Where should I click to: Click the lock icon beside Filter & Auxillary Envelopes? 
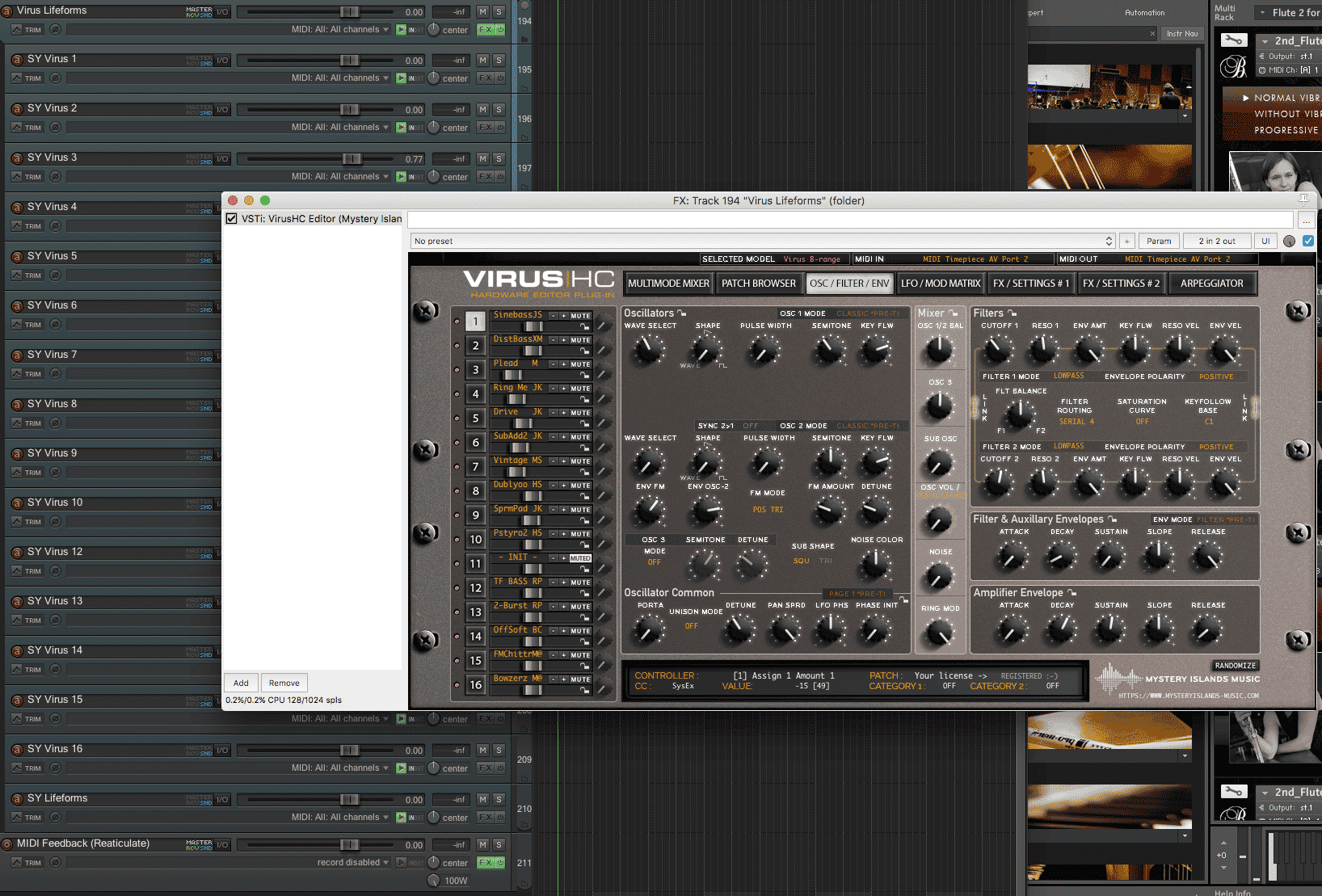tap(1112, 520)
